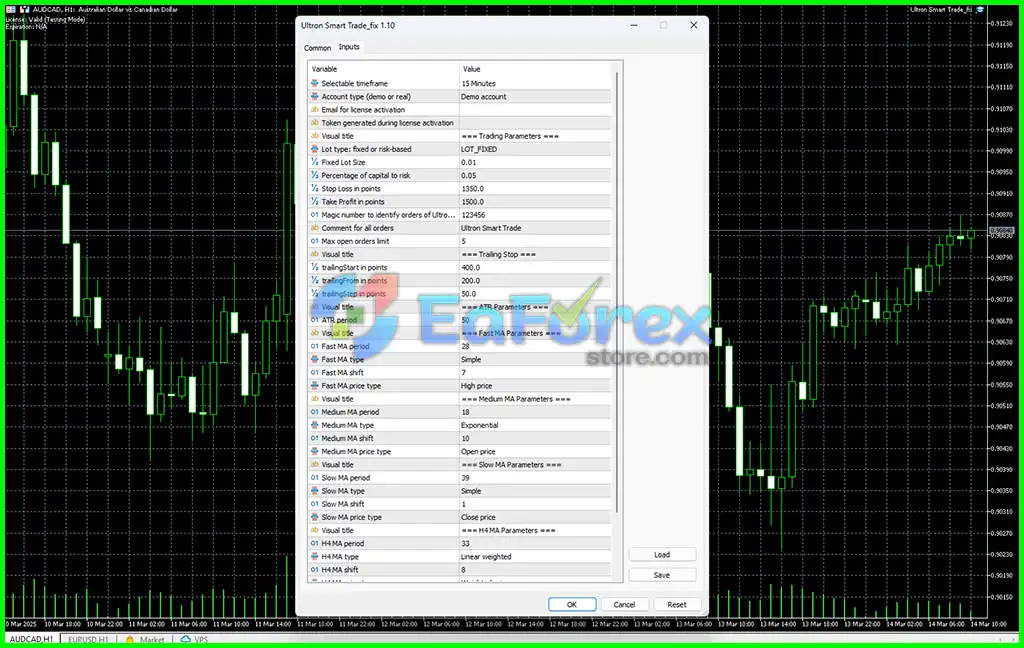1024x648 pixels.
Task: Open the Fast MA type Simple dropdown
Action: click(x=536, y=359)
